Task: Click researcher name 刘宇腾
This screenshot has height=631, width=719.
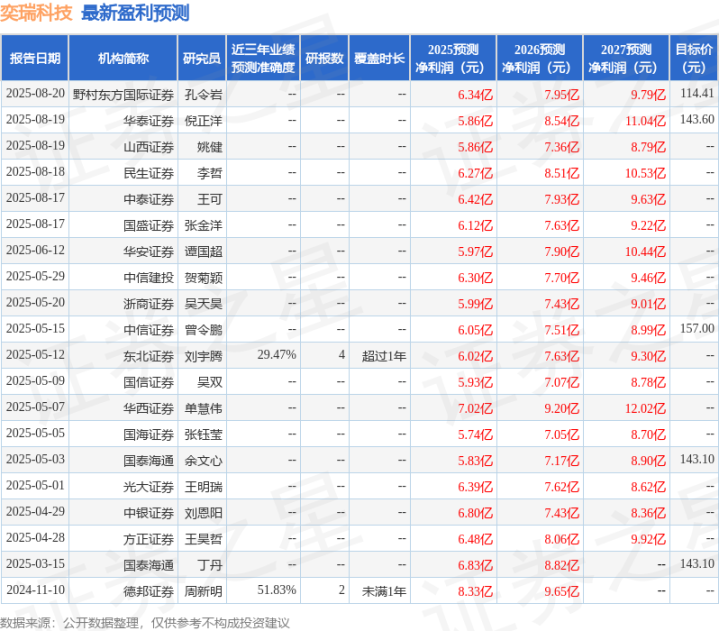Action: coord(203,356)
